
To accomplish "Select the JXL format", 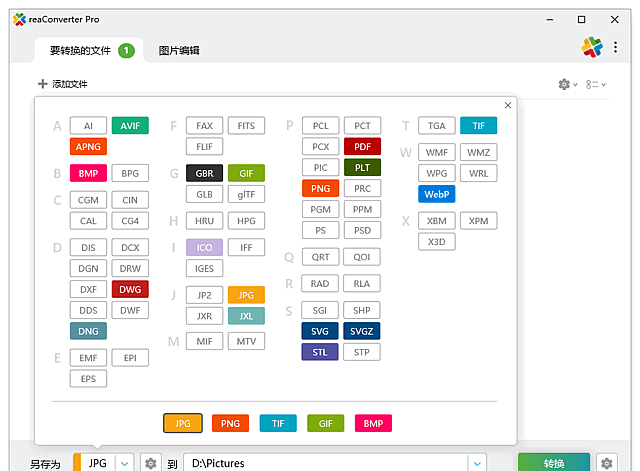I will pyautogui.click(x=246, y=316).
